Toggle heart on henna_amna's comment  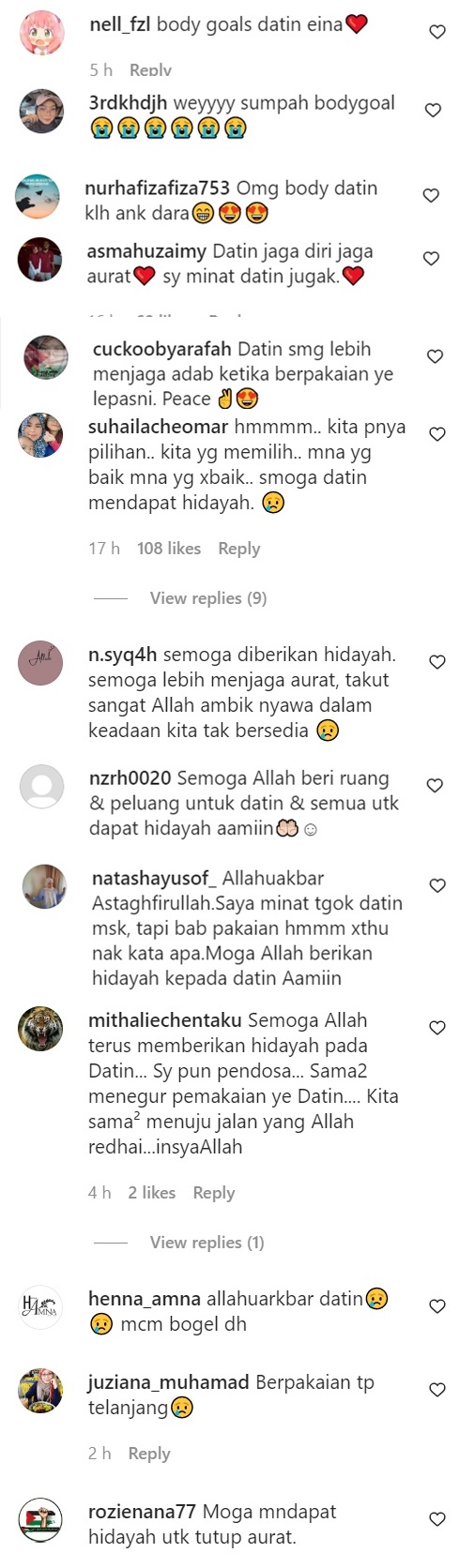pos(437,1305)
